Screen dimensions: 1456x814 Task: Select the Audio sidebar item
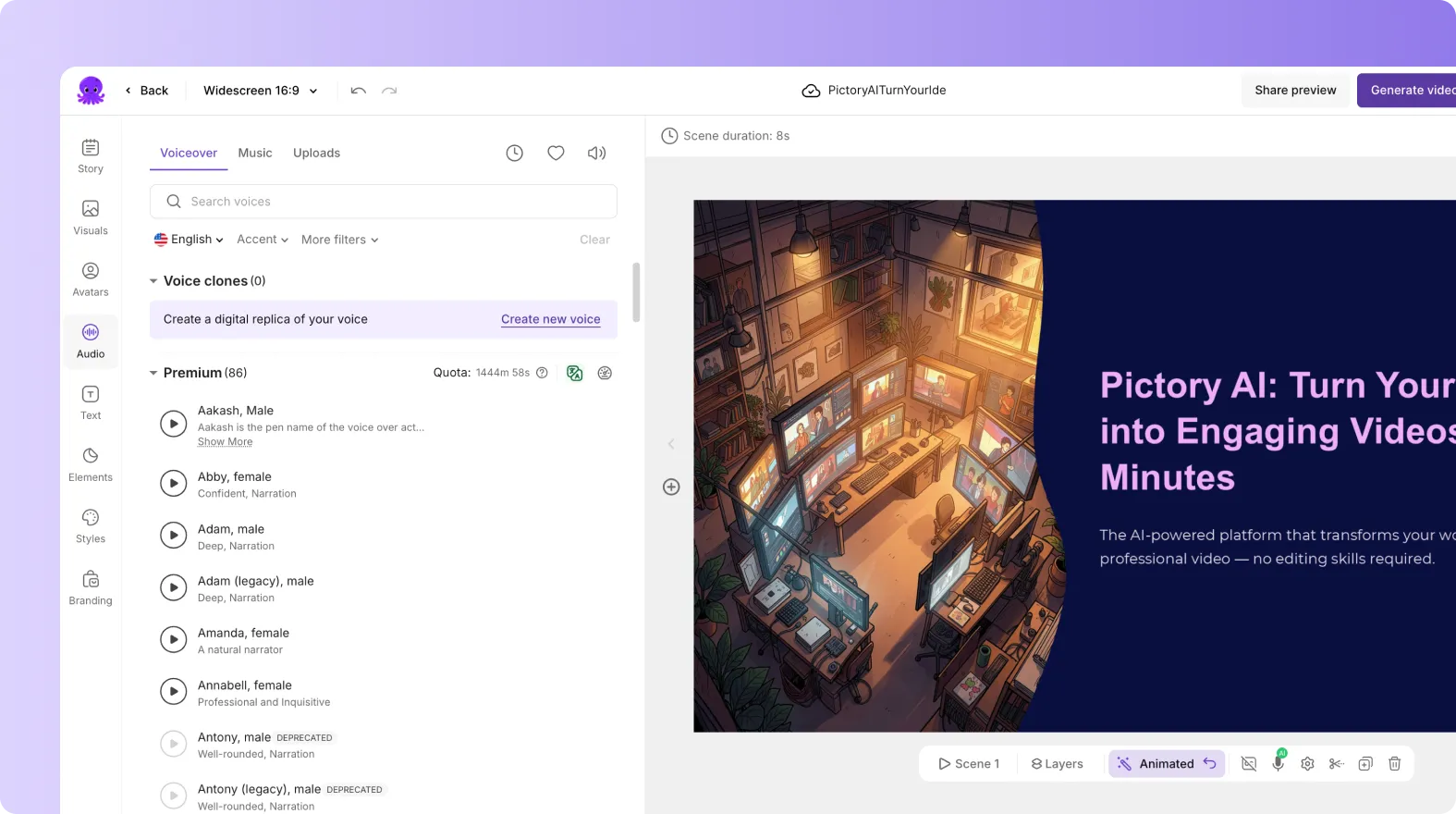(x=91, y=341)
